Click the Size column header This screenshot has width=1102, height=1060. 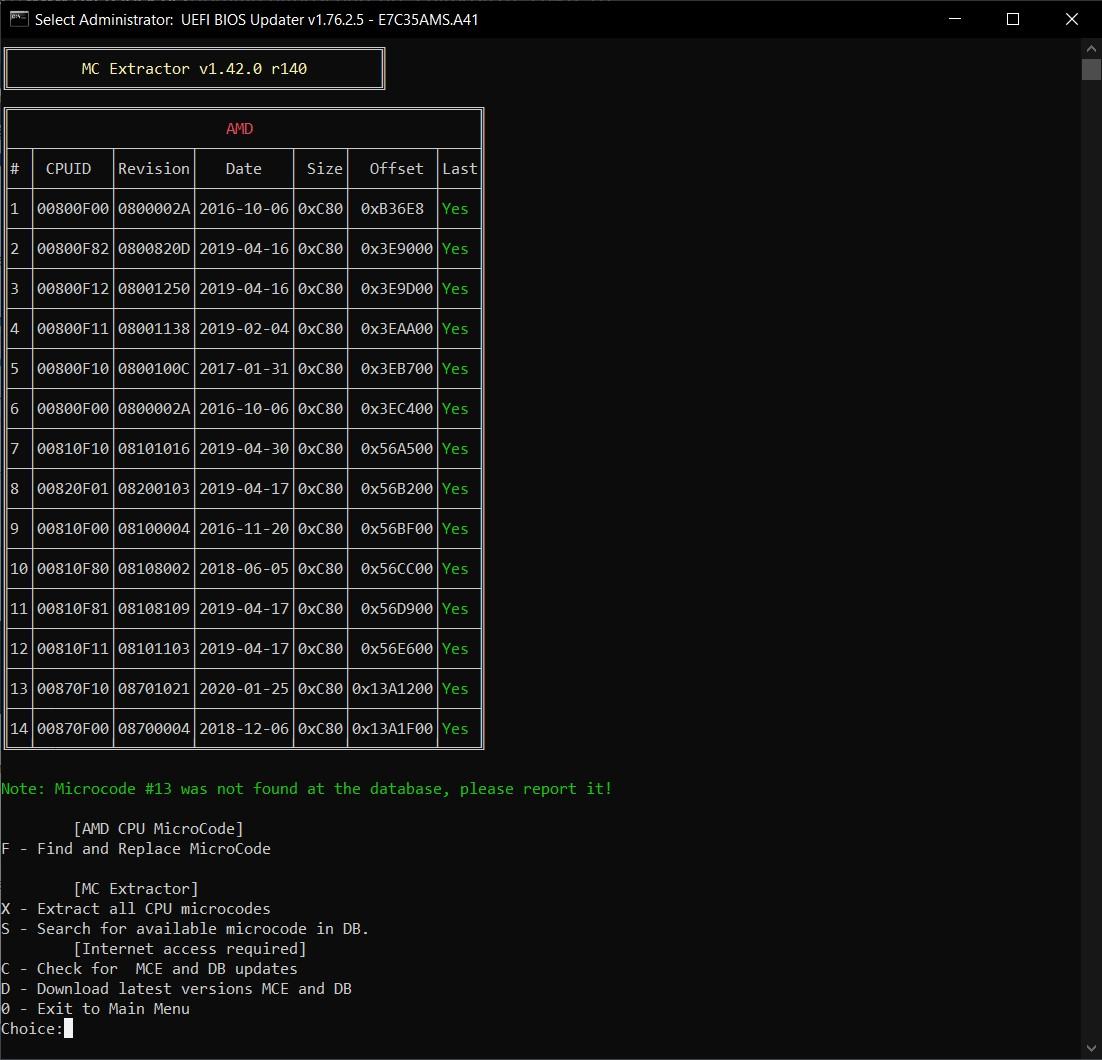325,169
